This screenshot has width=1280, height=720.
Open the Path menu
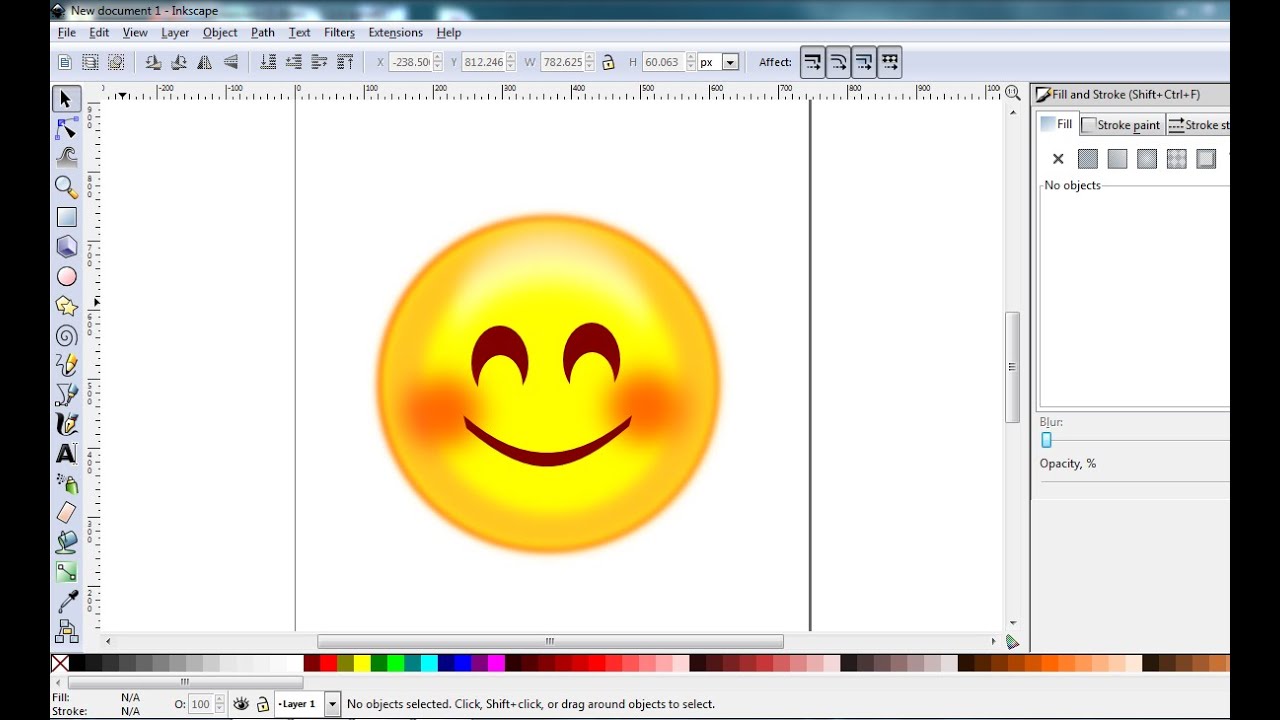point(263,33)
